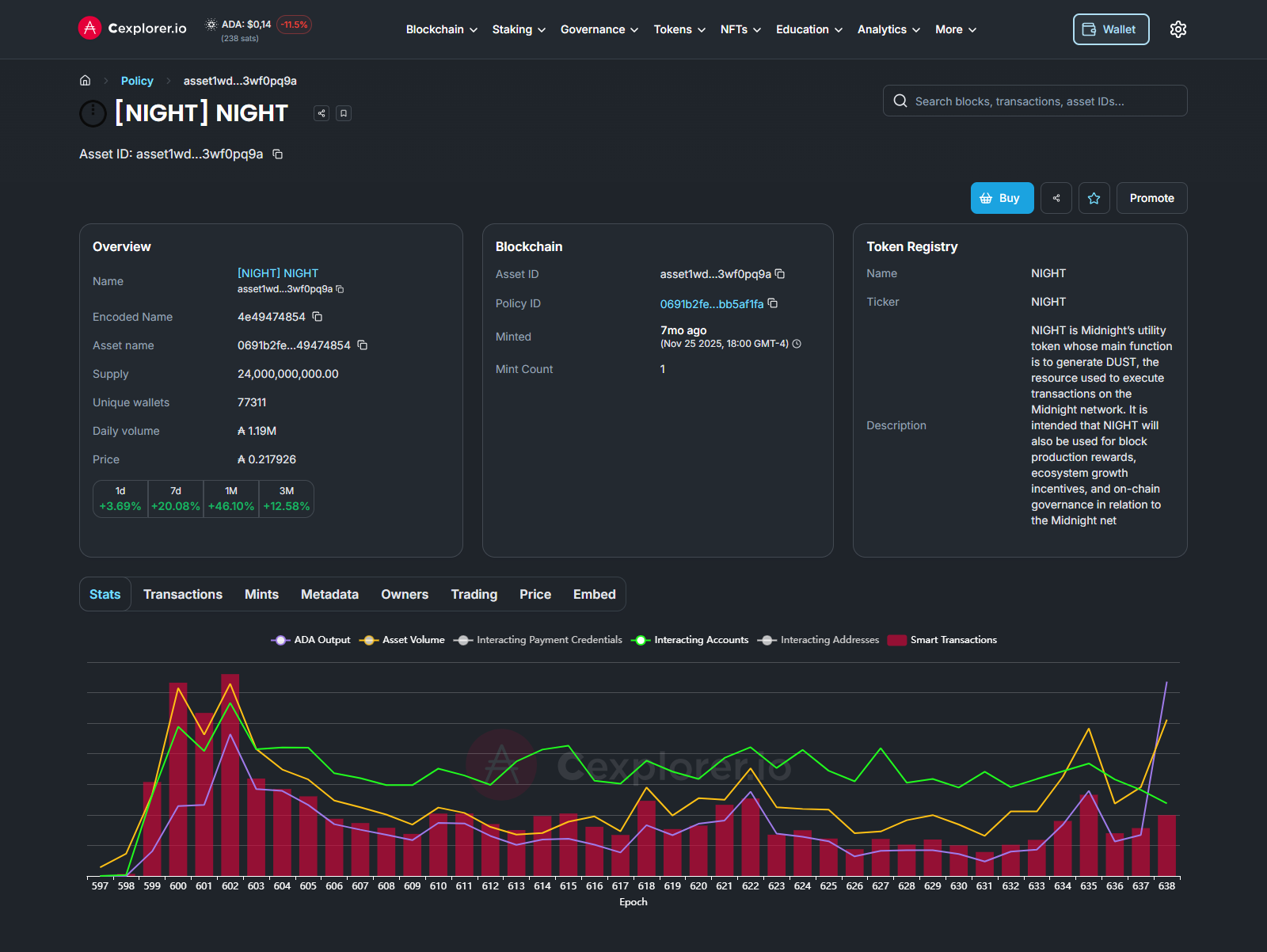Open the Embed tab

[595, 594]
